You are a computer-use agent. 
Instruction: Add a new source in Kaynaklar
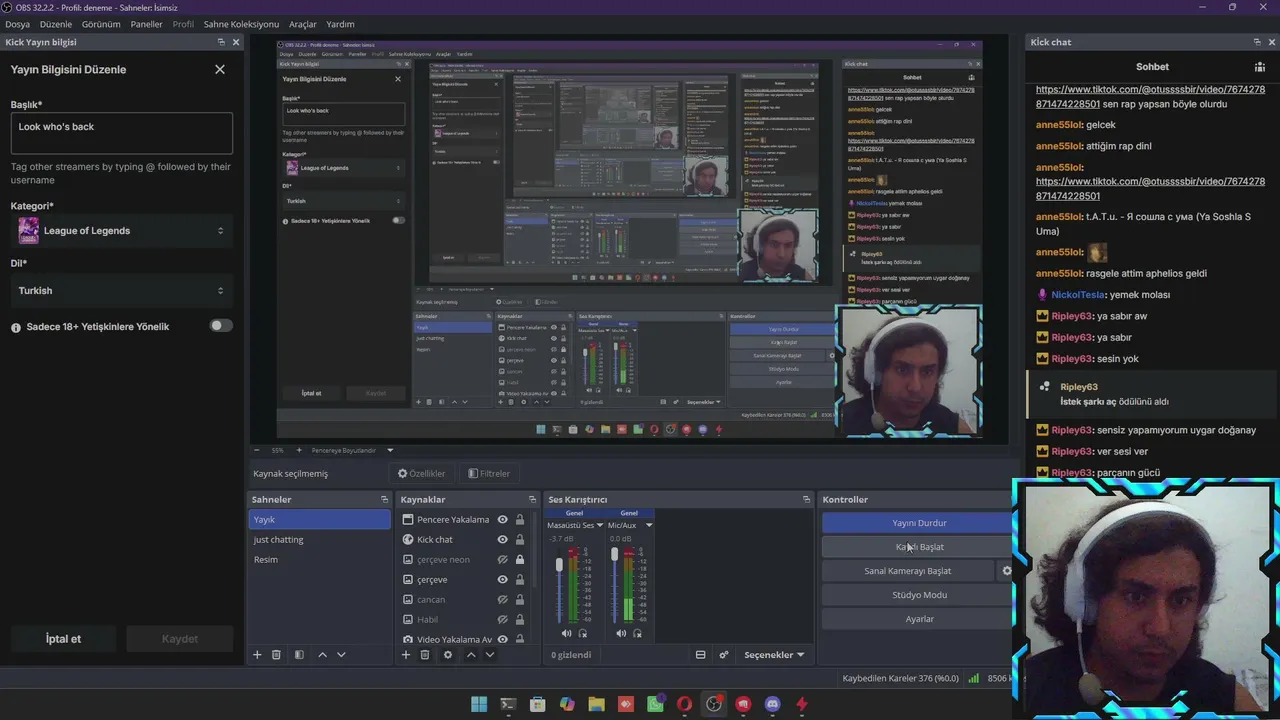(x=405, y=655)
